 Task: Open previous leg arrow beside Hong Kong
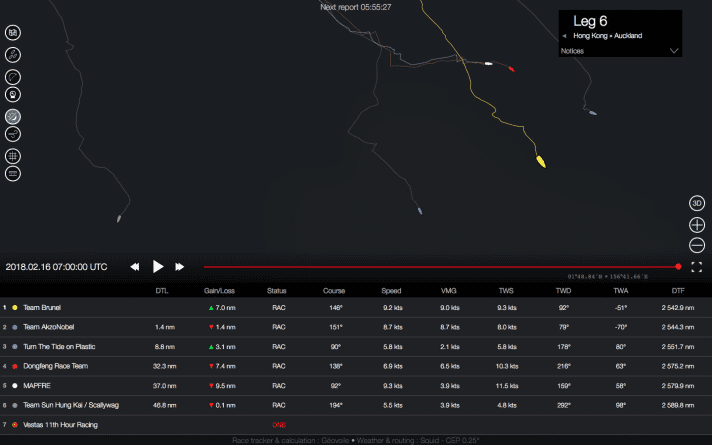pos(564,36)
